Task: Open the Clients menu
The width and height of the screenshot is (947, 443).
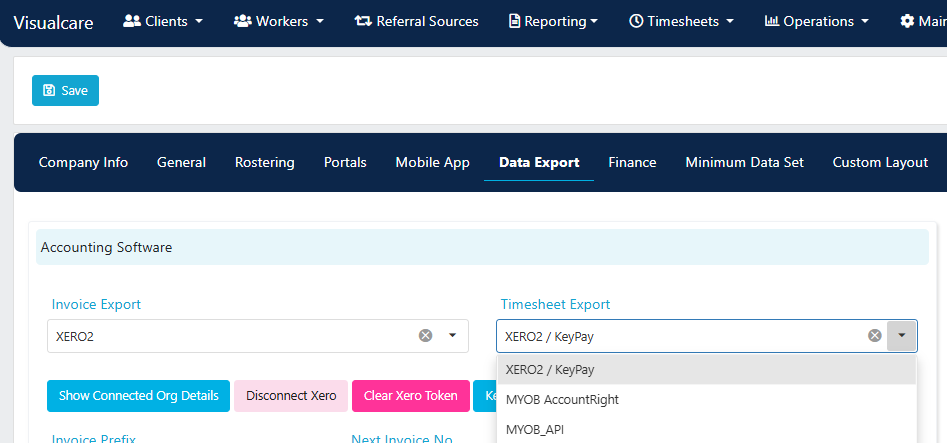Action: [163, 21]
